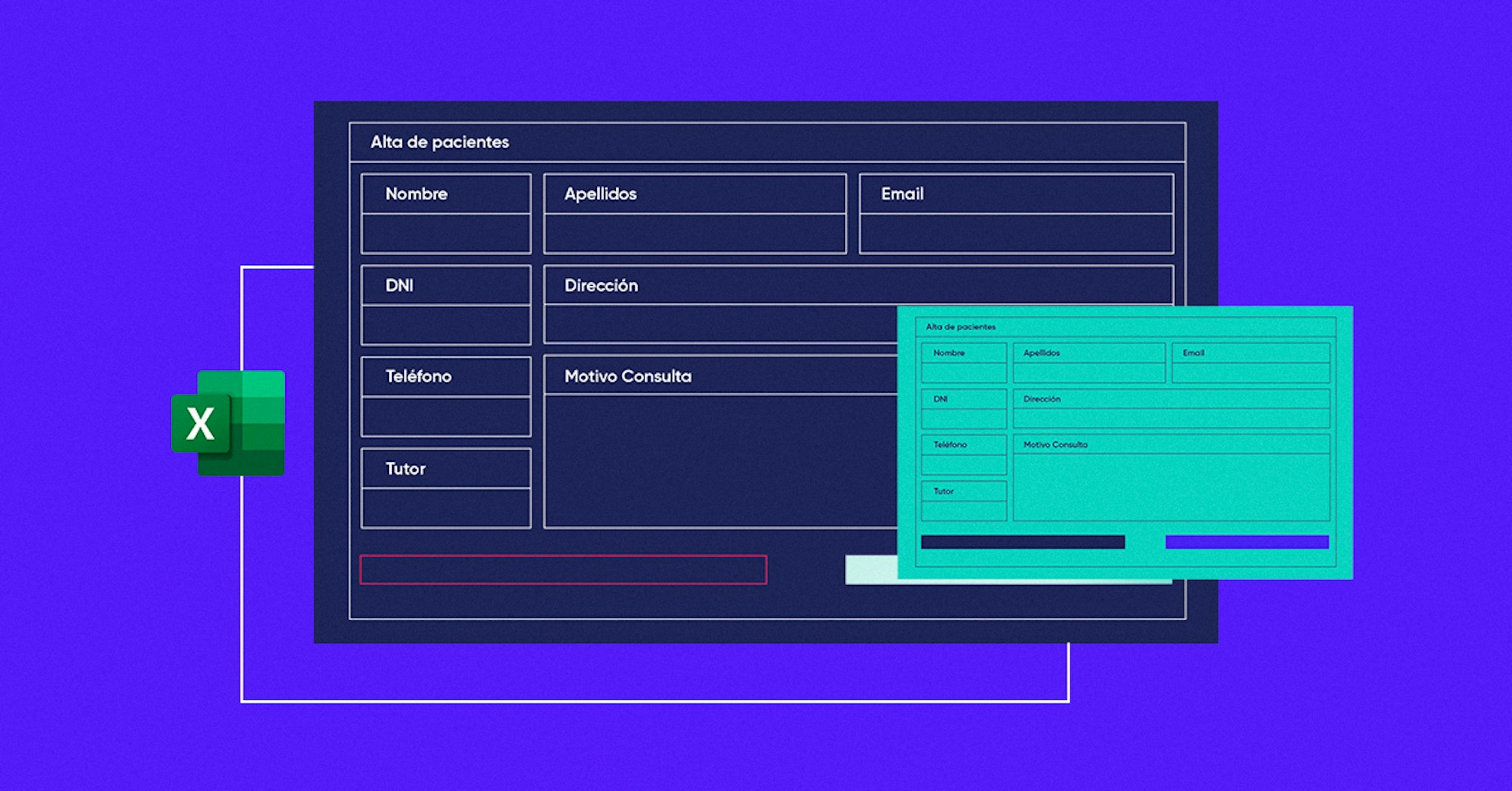Screen dimensions: 1512x791
Task: Click the purple button in the teal form
Action: point(1247,542)
